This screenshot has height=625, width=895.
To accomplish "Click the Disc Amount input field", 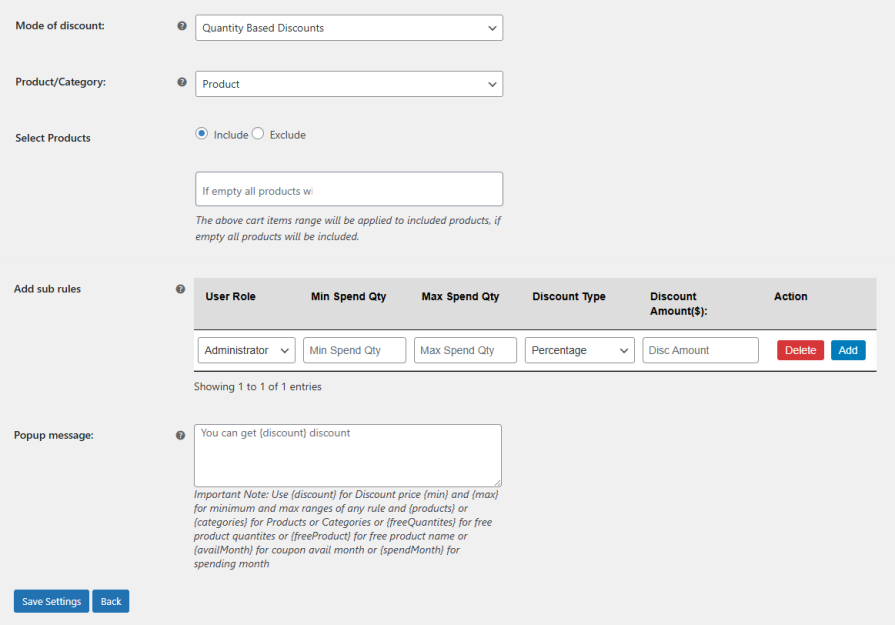I will click(700, 350).
